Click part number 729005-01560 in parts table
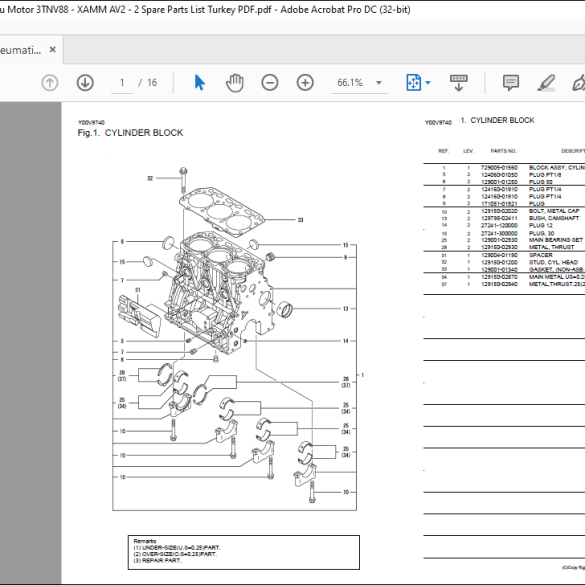Viewport: 585px width, 585px height. [x=499, y=168]
